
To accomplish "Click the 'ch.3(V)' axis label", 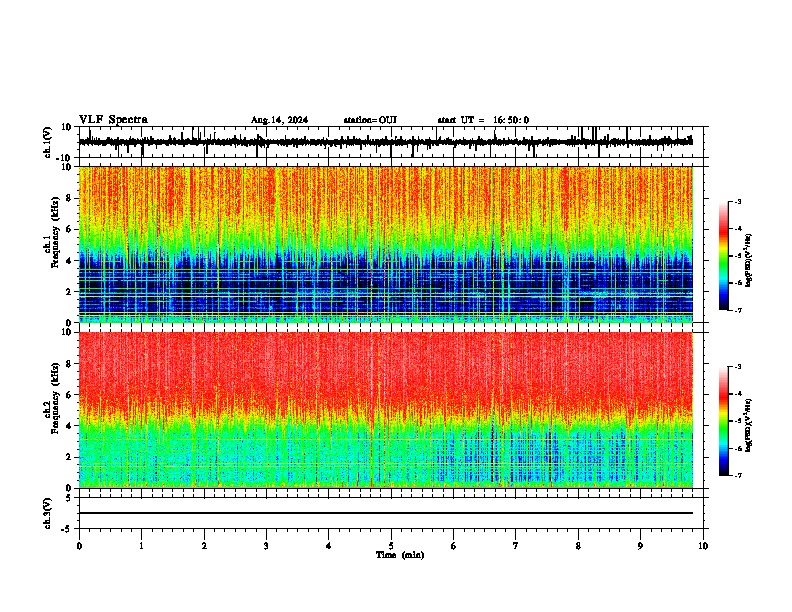I will tap(48, 513).
